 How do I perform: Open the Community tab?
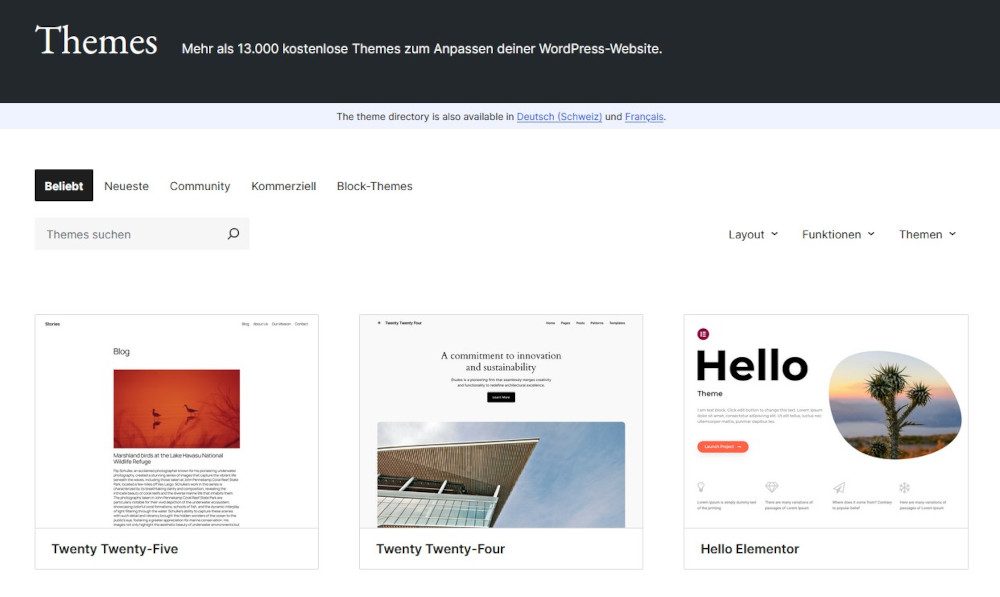(x=200, y=186)
